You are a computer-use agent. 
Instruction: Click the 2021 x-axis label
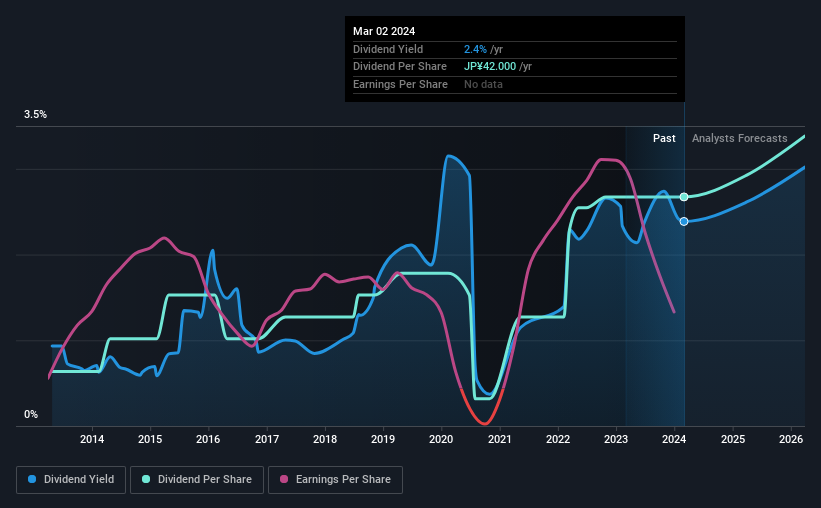tap(500, 439)
